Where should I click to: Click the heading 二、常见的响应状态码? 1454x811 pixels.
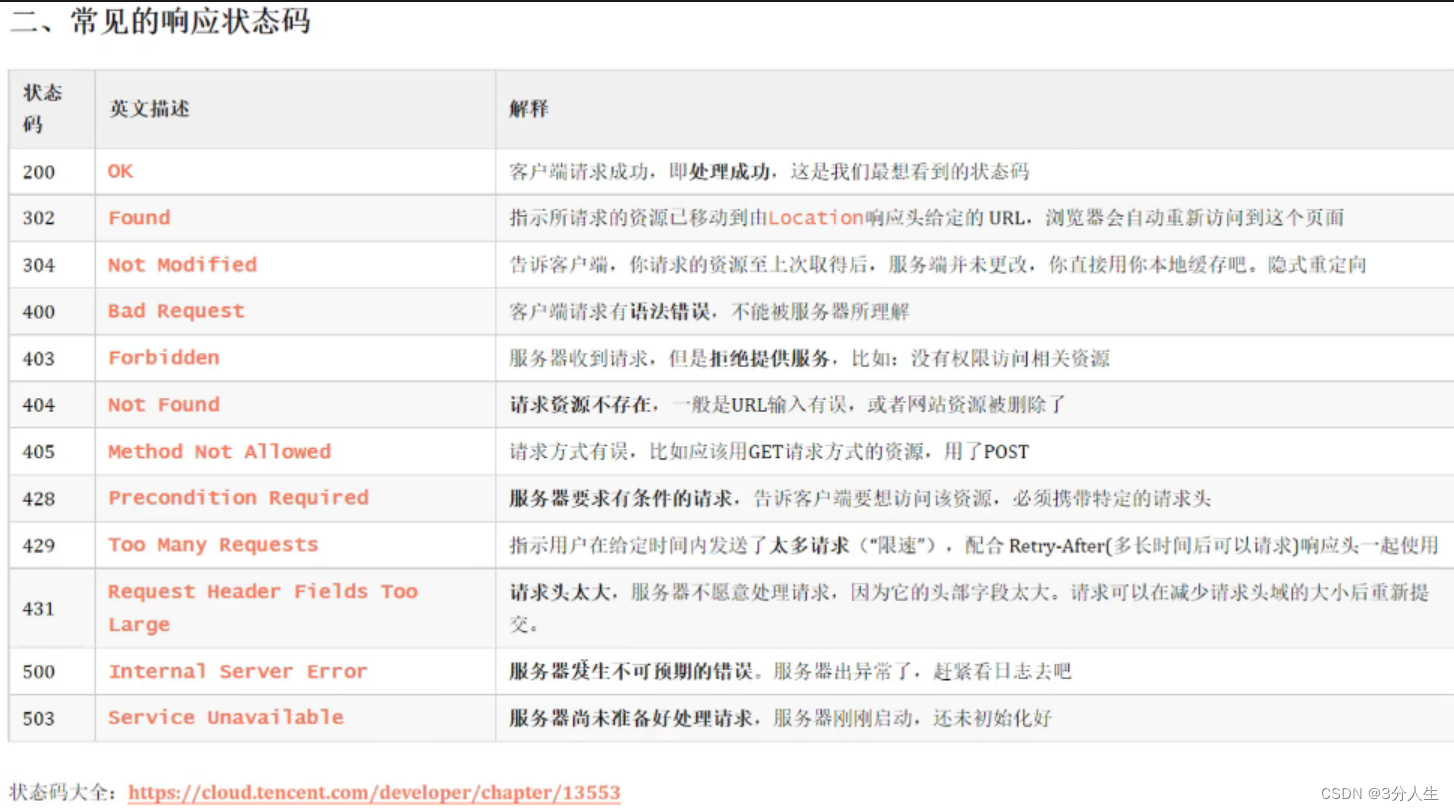(161, 22)
